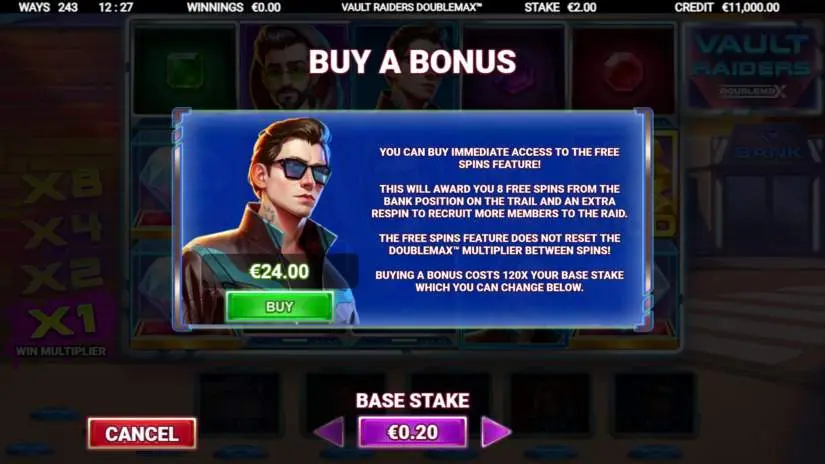Image resolution: width=825 pixels, height=464 pixels.
Task: Click the red CANCEL button
Action: (x=142, y=433)
